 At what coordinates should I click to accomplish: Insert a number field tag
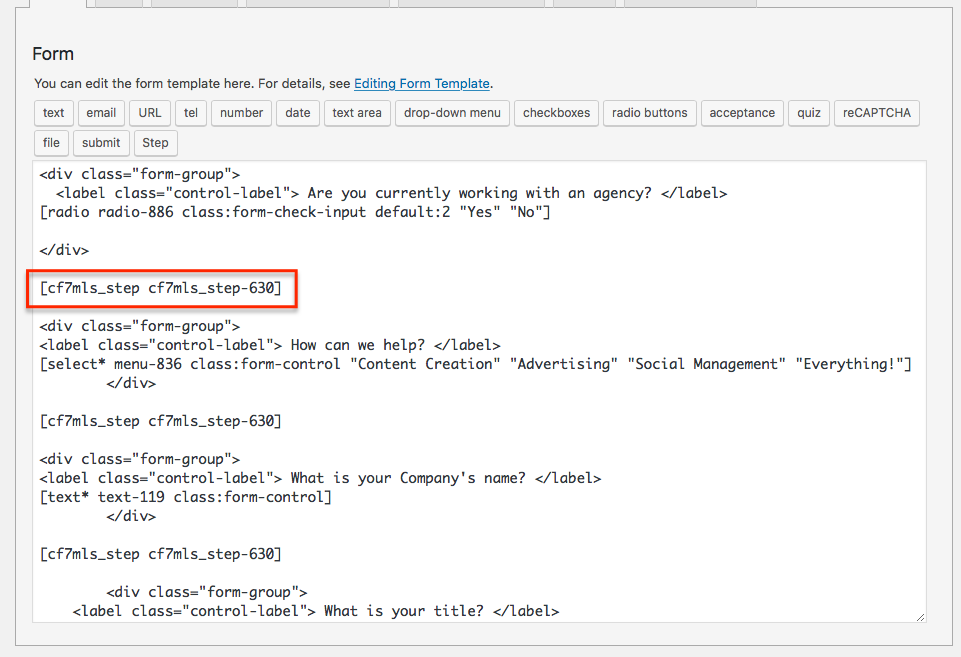(241, 113)
